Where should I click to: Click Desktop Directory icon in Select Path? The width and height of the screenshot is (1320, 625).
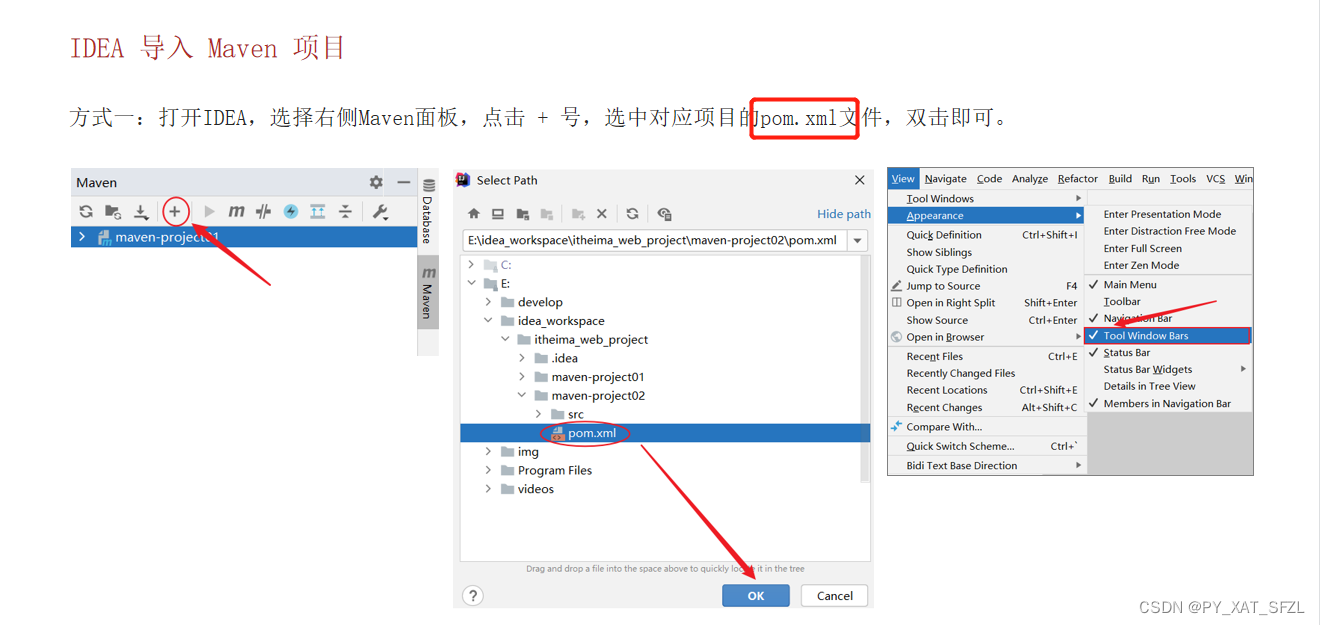click(498, 214)
